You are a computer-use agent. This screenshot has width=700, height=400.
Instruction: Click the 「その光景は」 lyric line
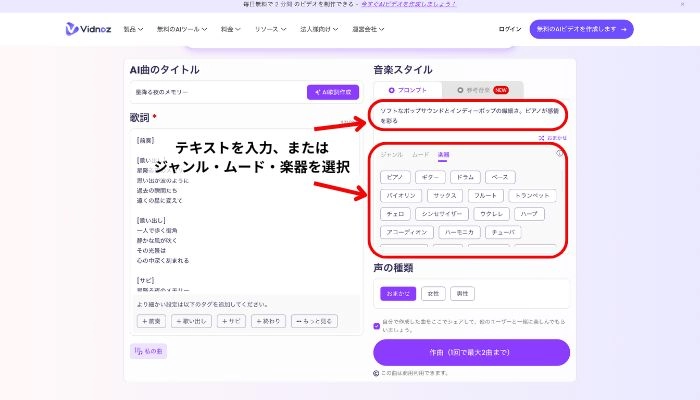151,250
